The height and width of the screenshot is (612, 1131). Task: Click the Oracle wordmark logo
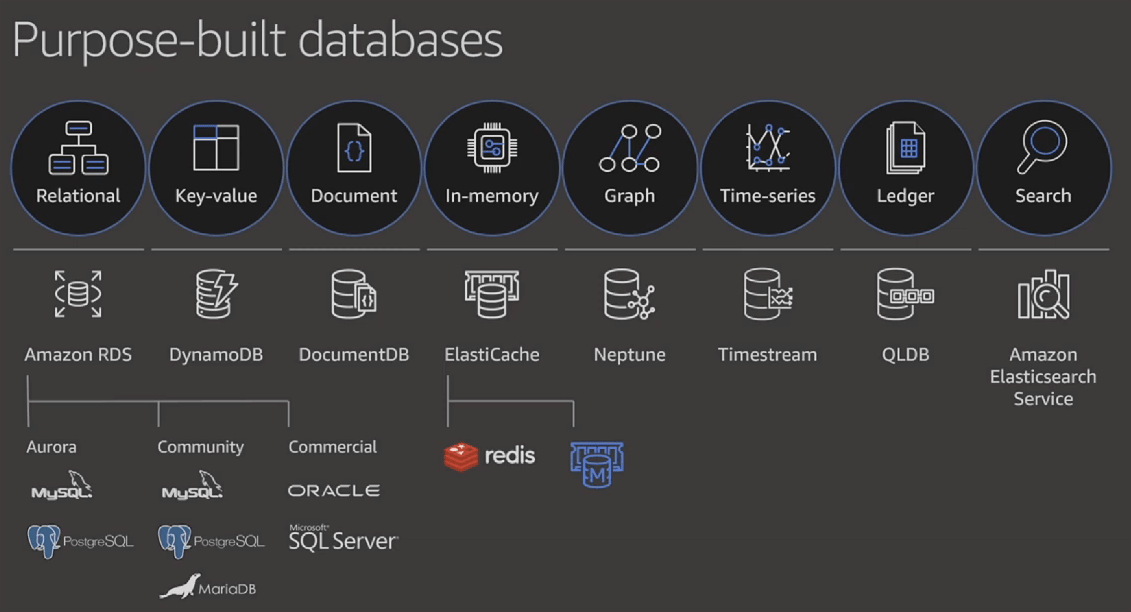pyautogui.click(x=334, y=490)
